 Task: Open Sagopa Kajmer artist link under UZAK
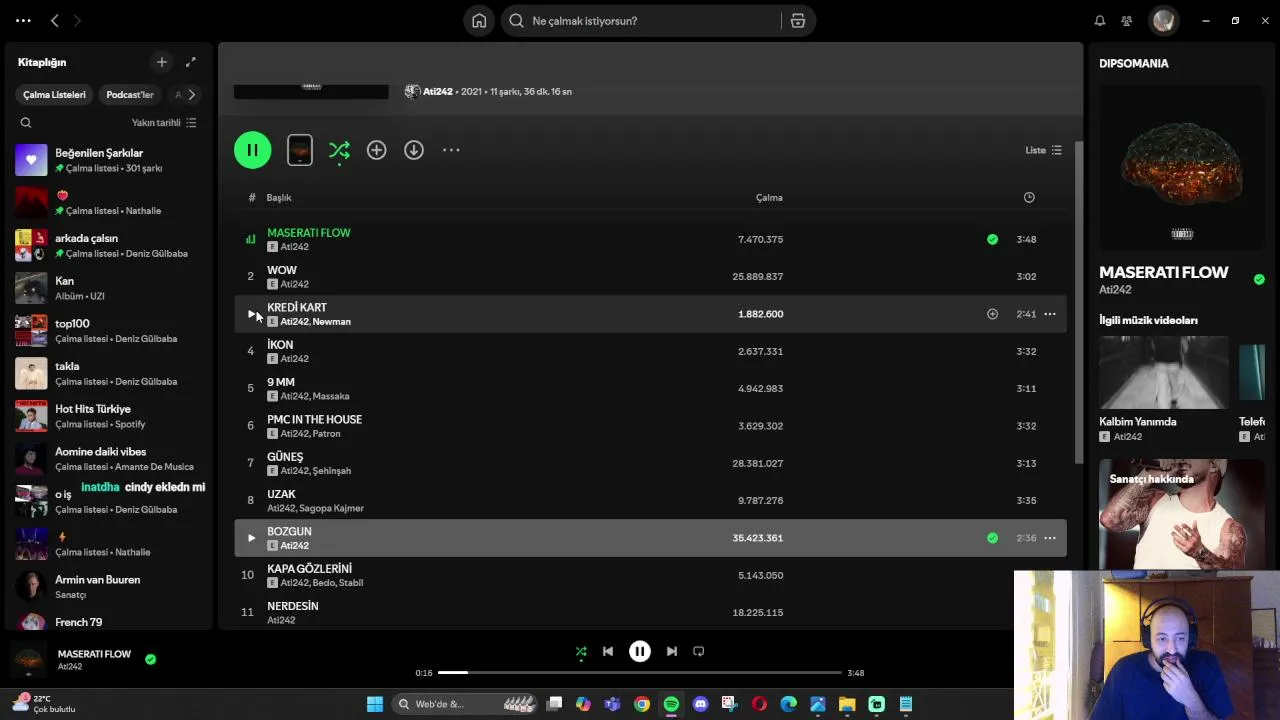pos(331,508)
